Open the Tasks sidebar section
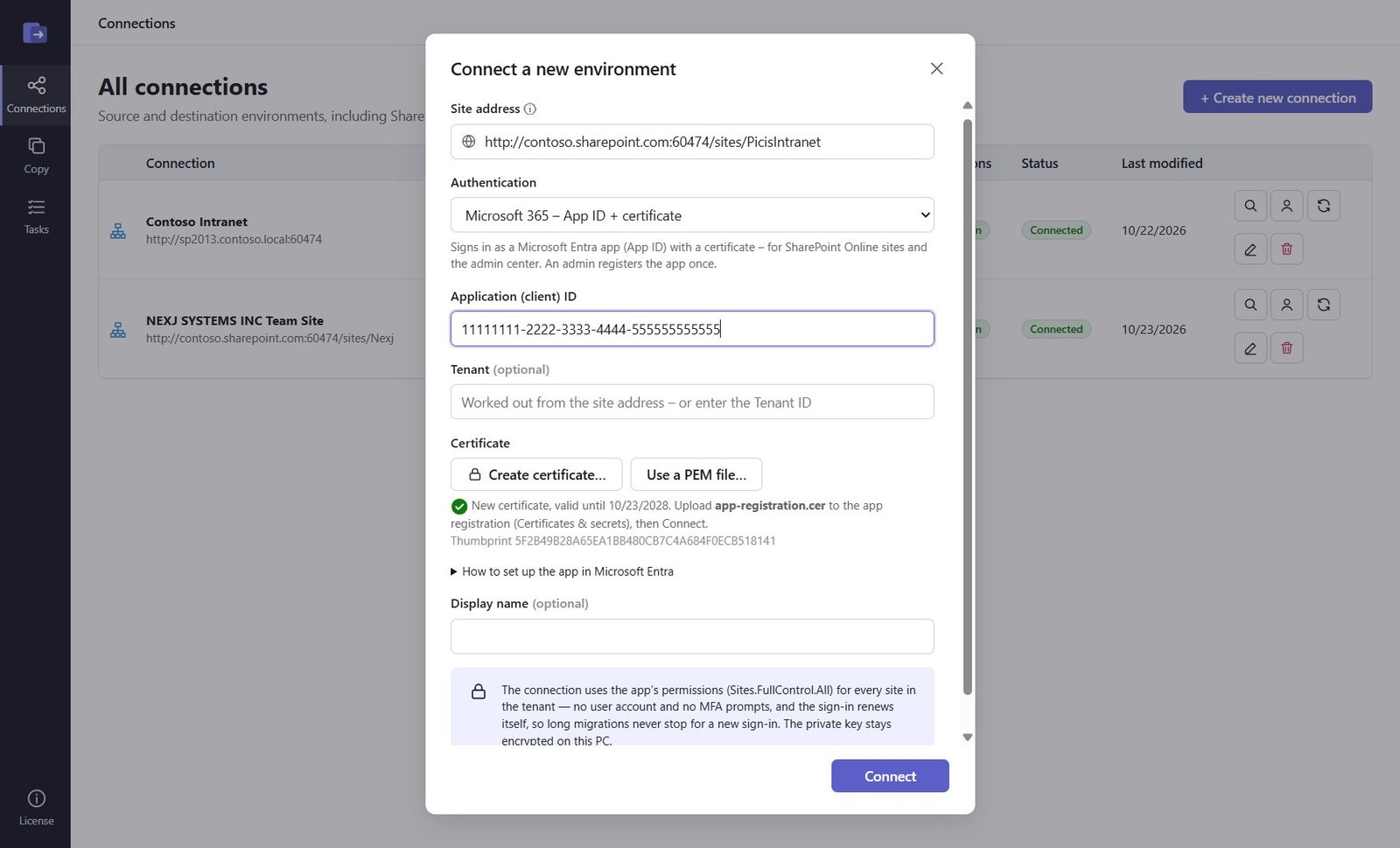 (x=36, y=216)
